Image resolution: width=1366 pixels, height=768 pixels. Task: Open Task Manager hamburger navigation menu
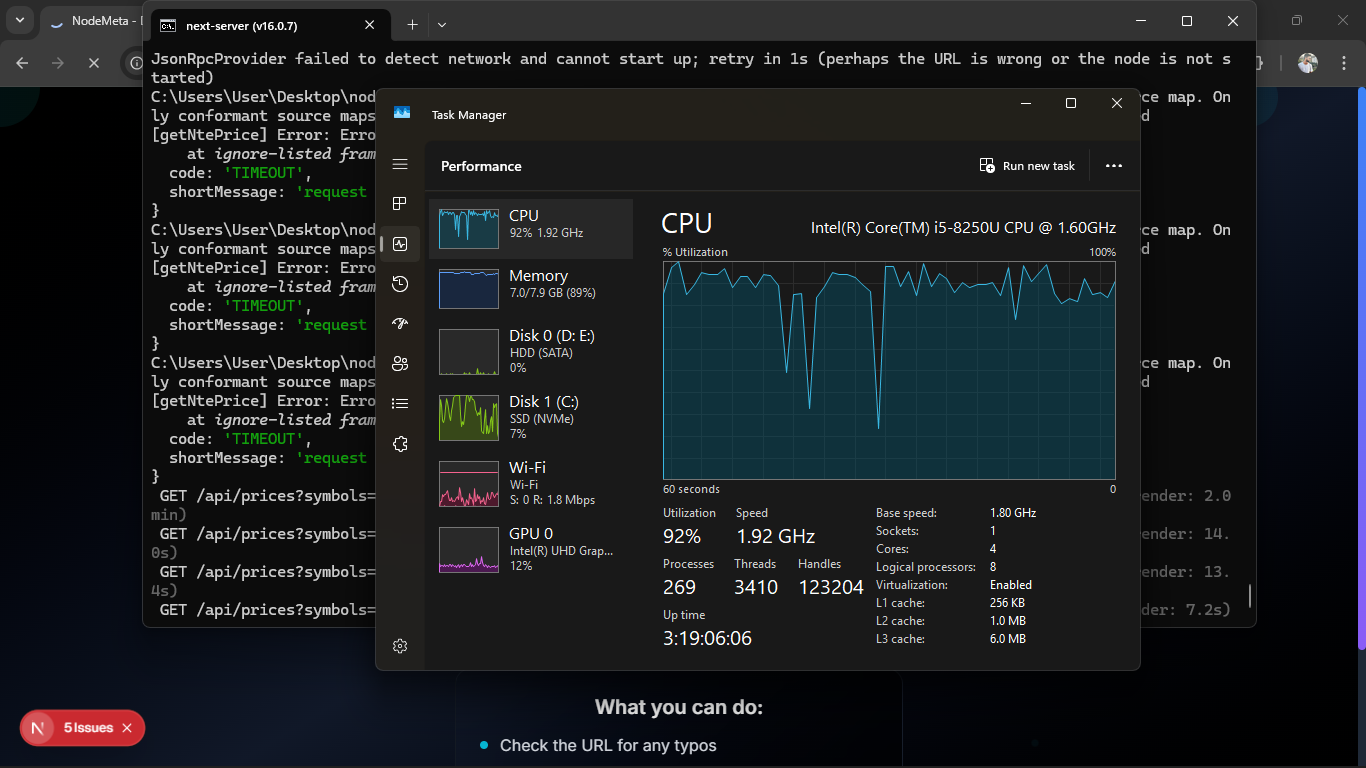(400, 164)
